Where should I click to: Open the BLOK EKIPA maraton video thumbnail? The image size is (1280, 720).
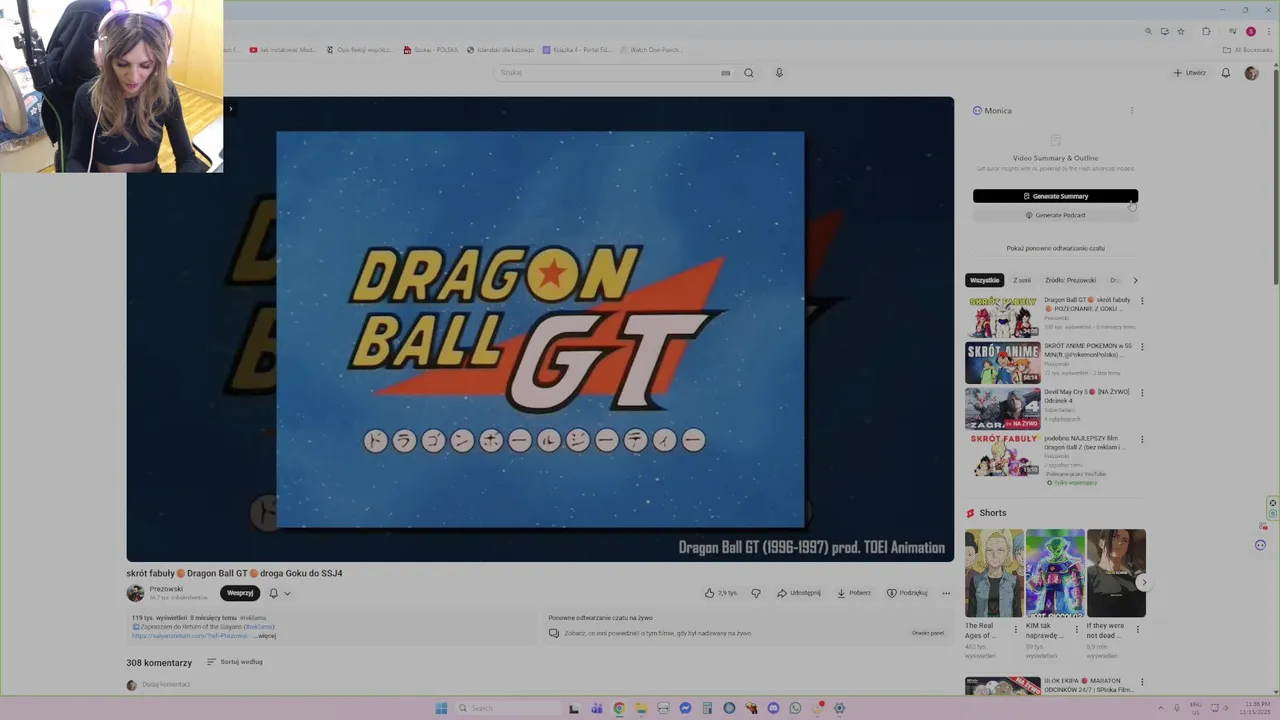tap(1002, 686)
